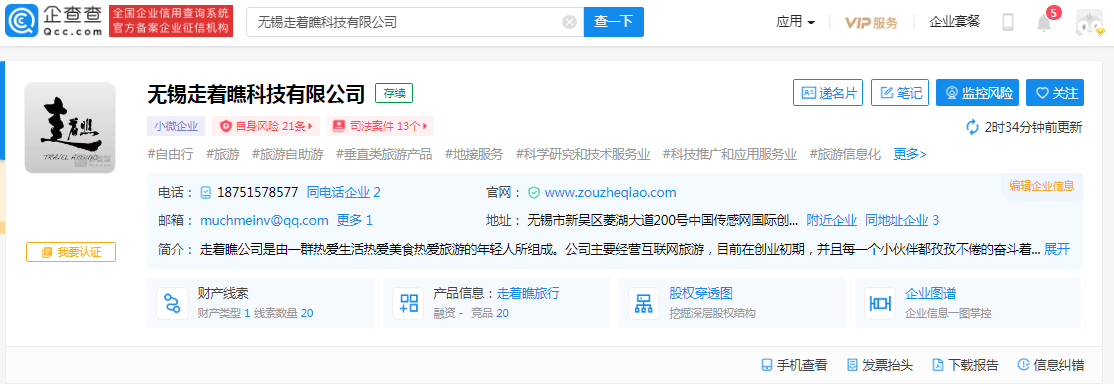Open 企业套餐 menu item
This screenshot has width=1114, height=384.
[954, 22]
